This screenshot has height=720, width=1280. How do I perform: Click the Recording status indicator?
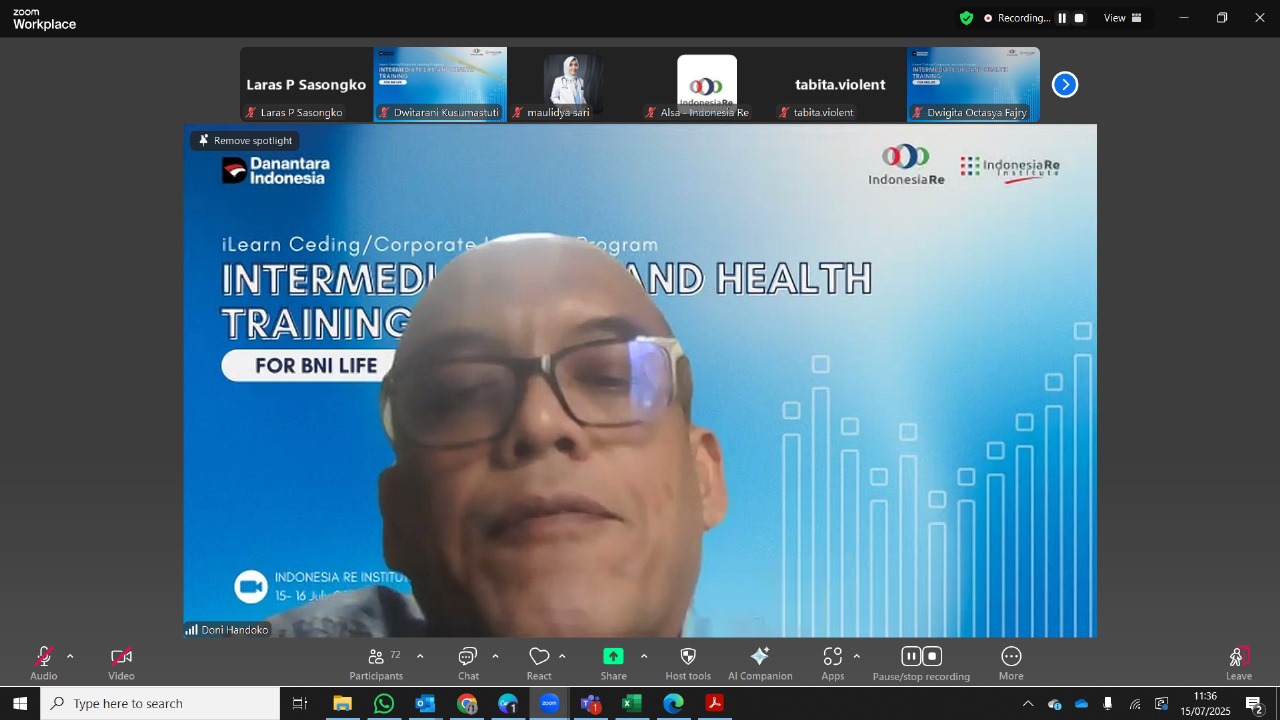tap(1017, 18)
